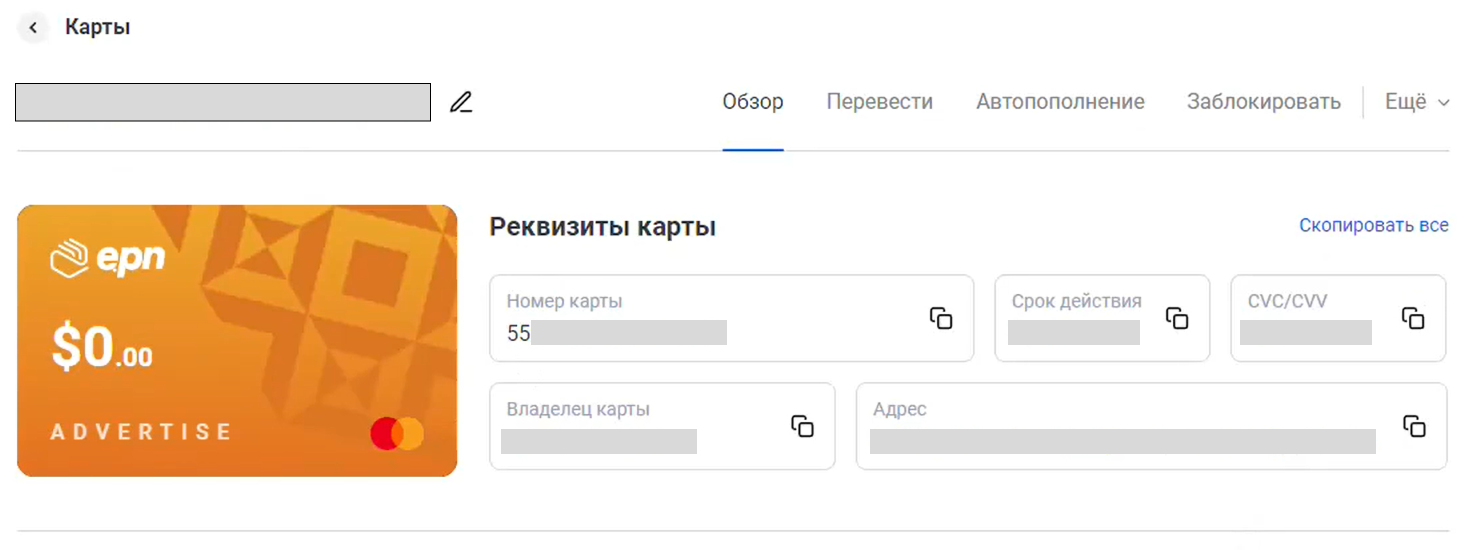Click the Скопировать все link

click(x=1374, y=226)
